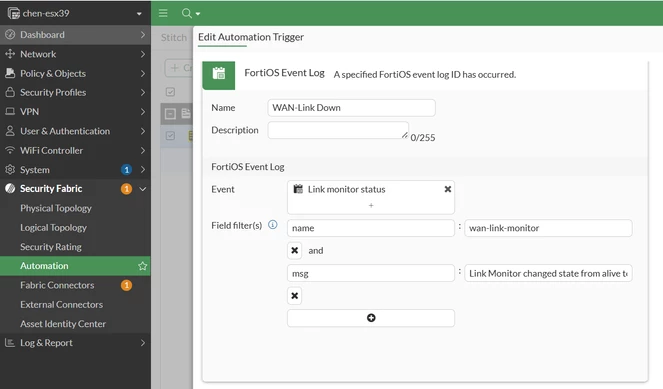This screenshot has height=389, width=663.
Task: Click the FortiOS Event Log green icon
Action: coord(219,75)
